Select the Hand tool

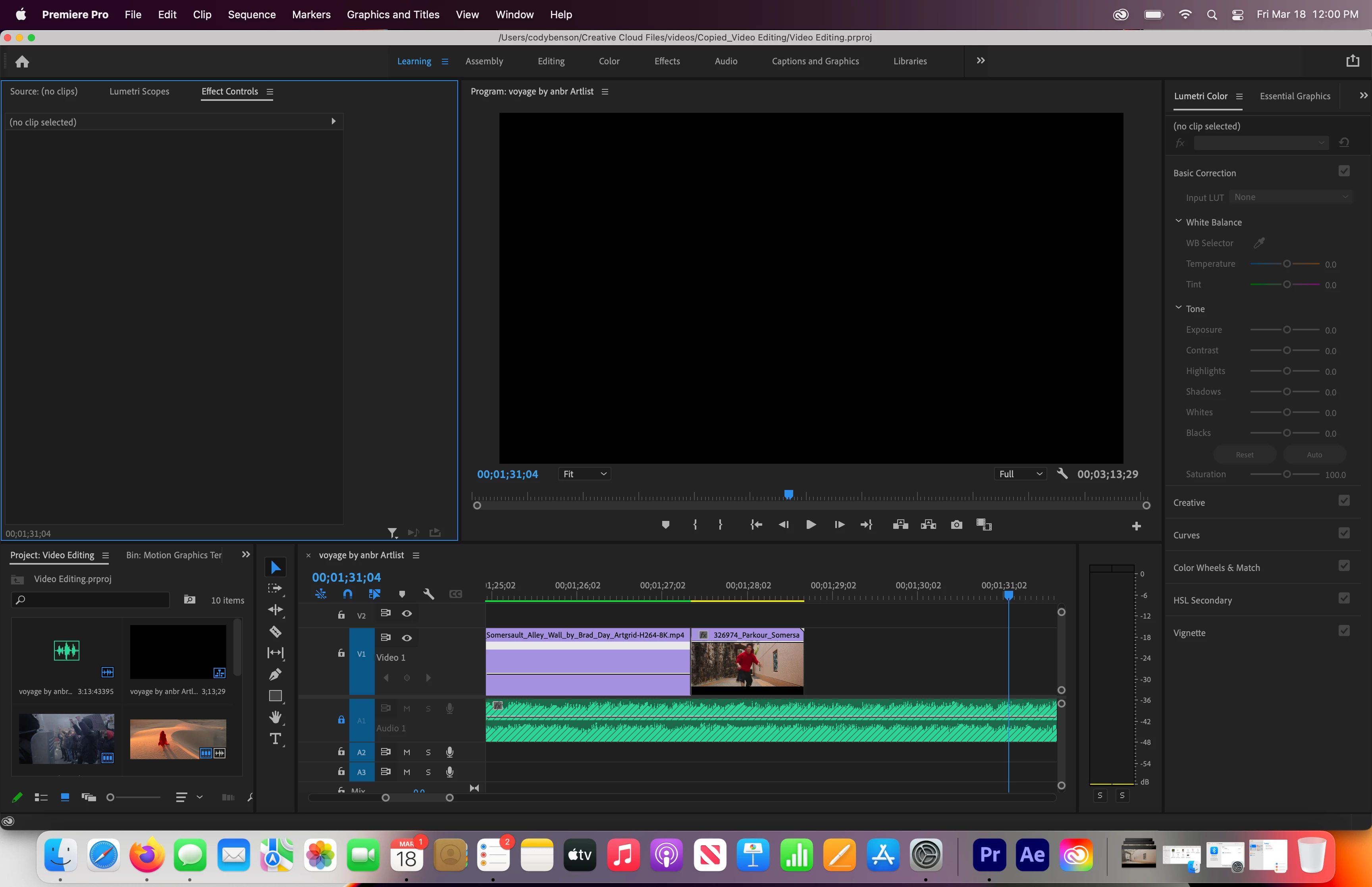pos(275,717)
